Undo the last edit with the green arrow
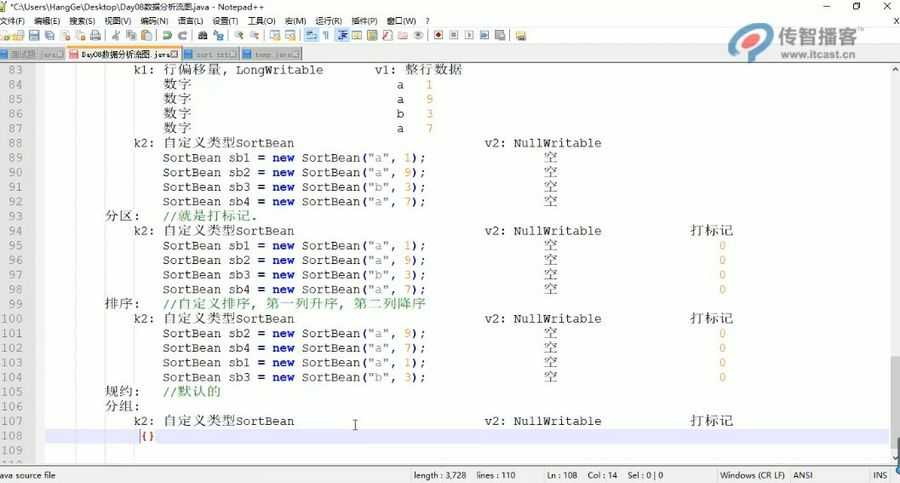This screenshot has width=900, height=483. (167, 36)
